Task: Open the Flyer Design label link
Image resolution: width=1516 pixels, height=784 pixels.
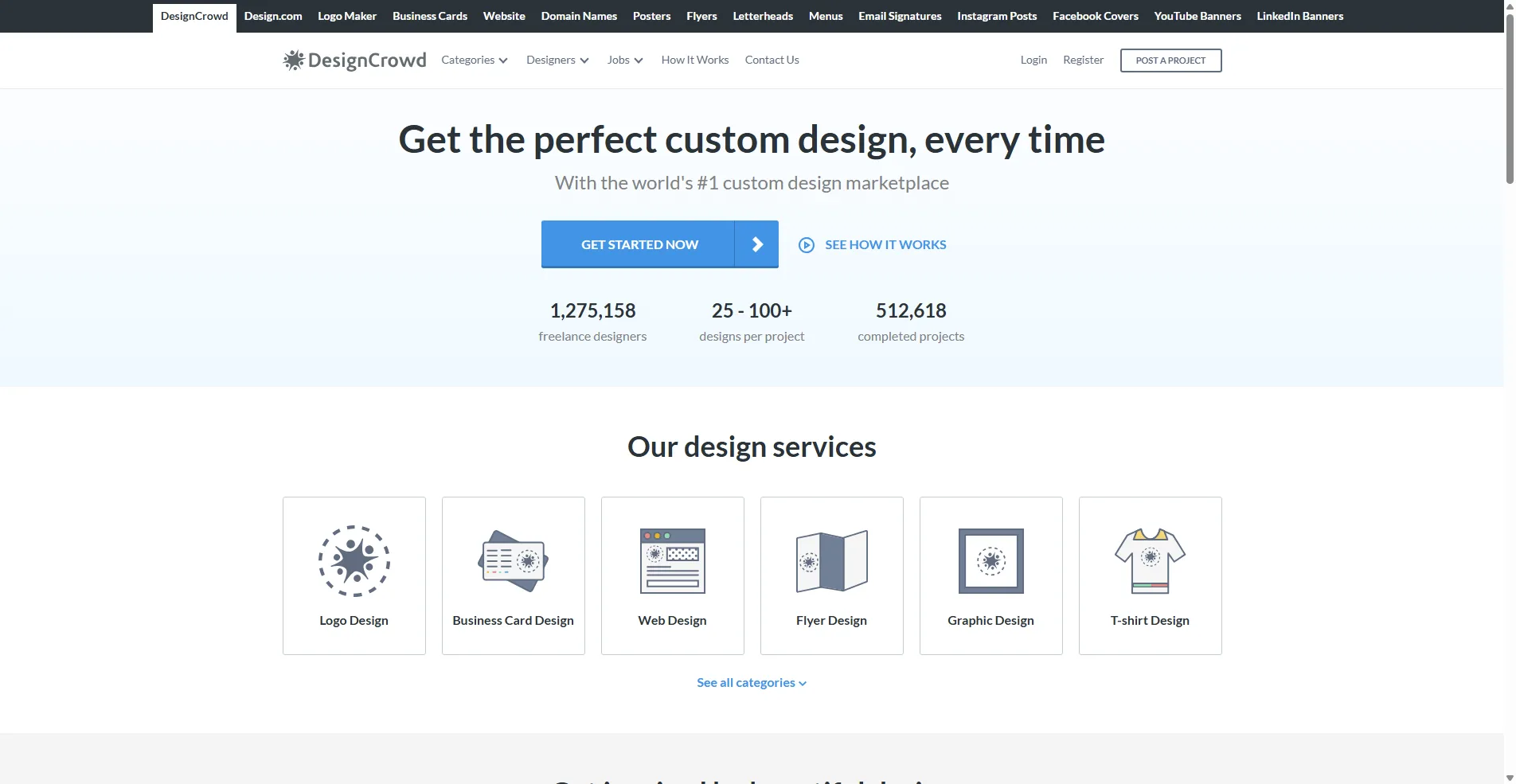Action: pos(832,621)
